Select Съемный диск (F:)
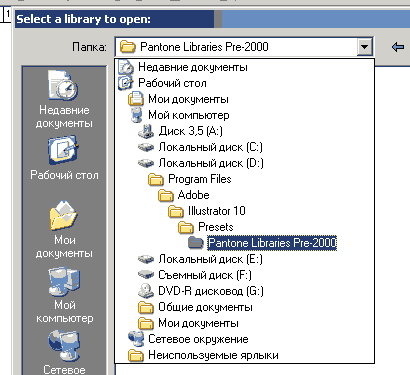Image resolution: width=410 pixels, height=375 pixels. pyautogui.click(x=244, y=275)
